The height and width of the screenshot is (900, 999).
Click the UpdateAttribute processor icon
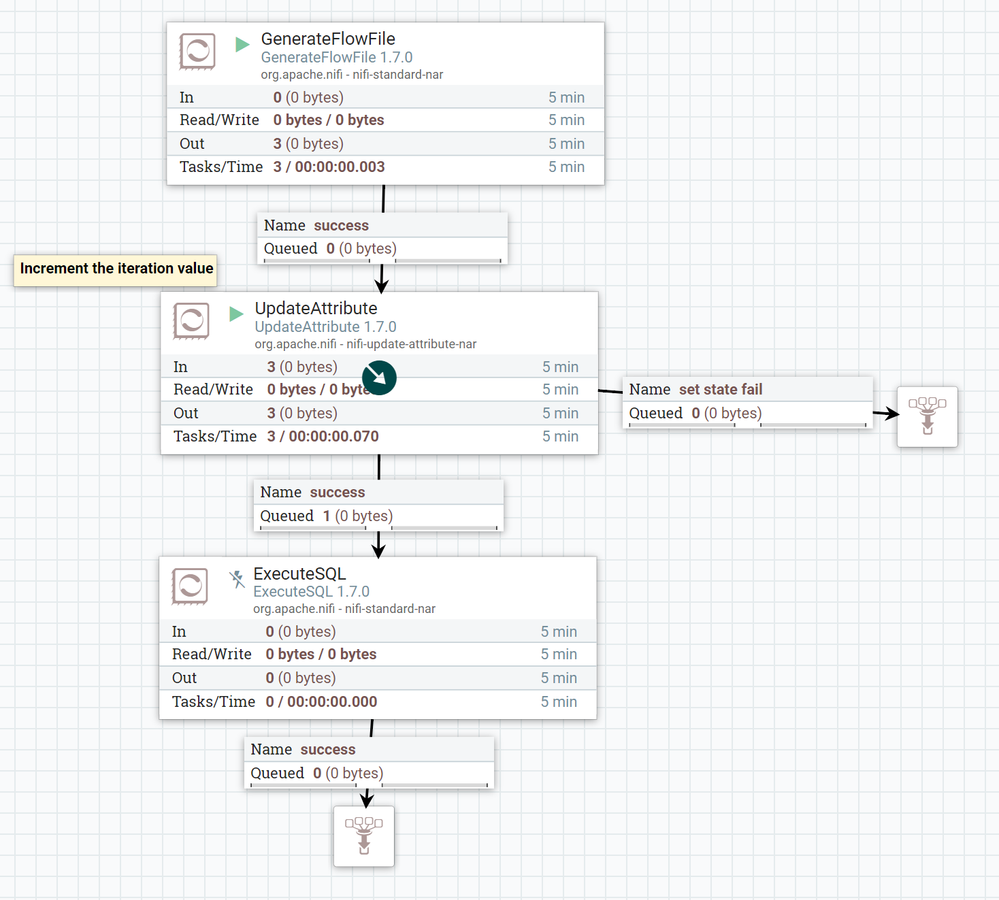coord(191,320)
